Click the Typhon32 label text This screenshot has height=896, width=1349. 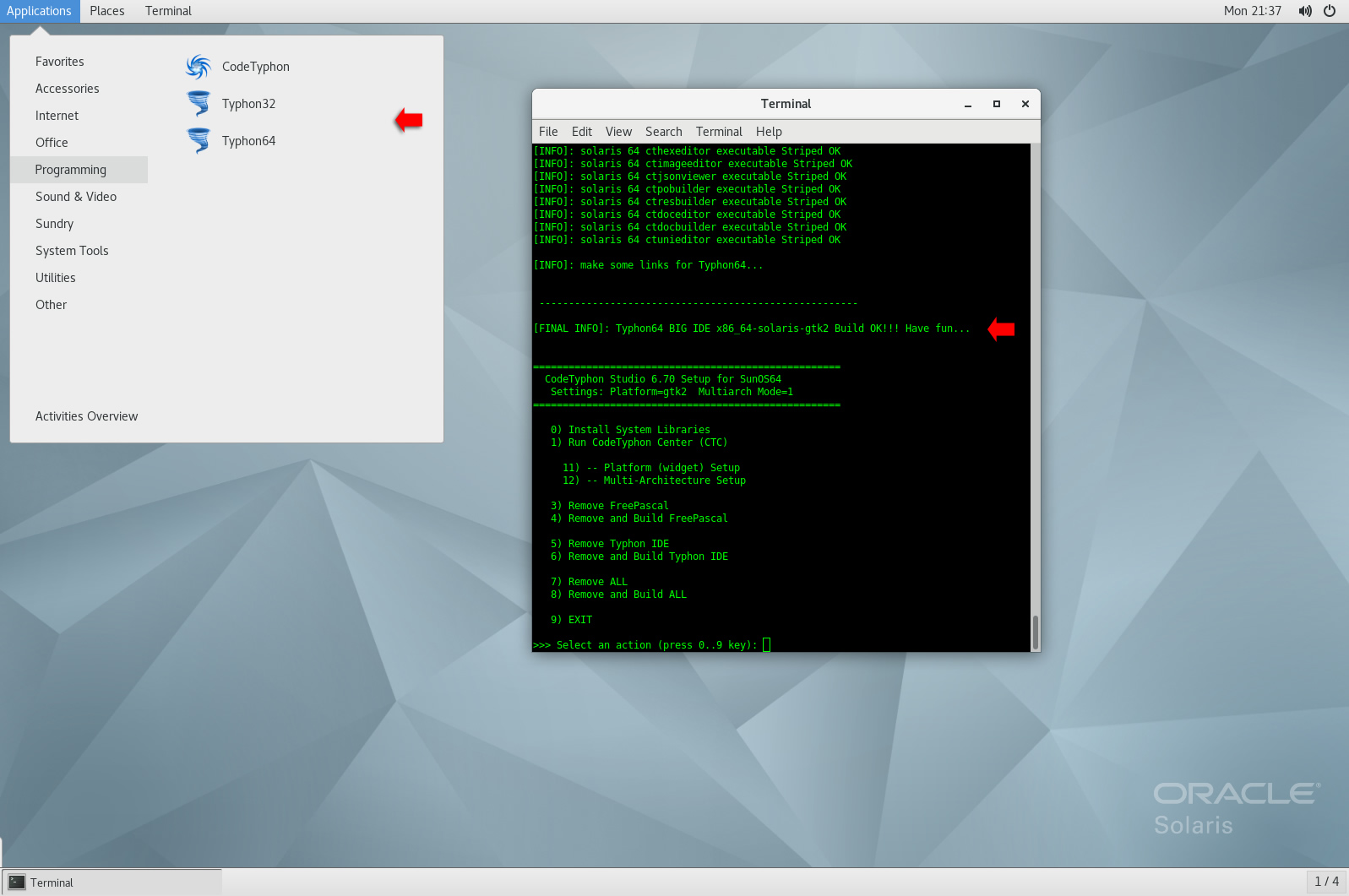248,104
